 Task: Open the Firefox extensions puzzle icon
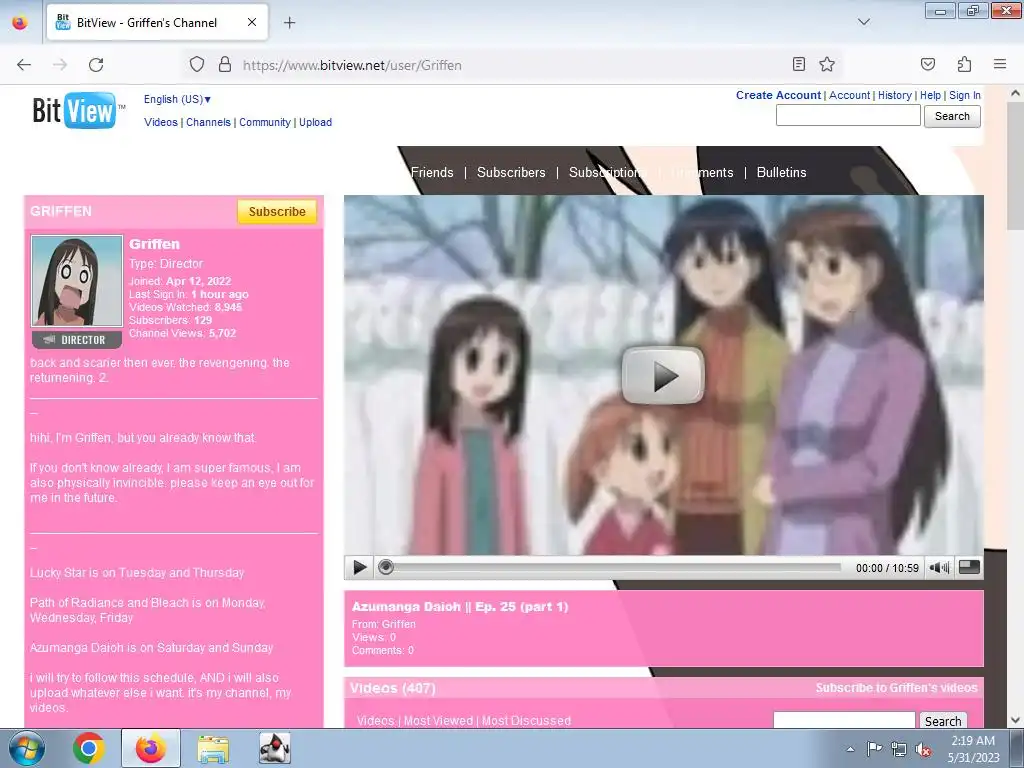pyautogui.click(x=964, y=64)
